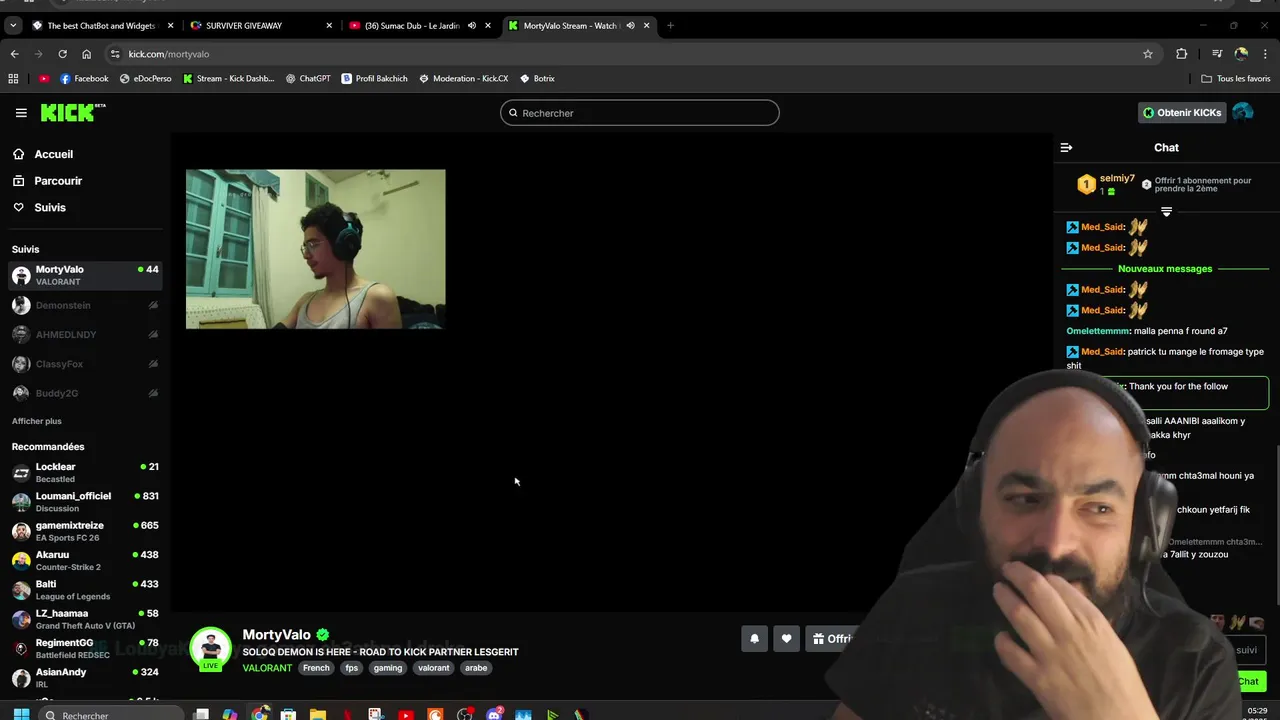Open the RegimentGG channel
Image resolution: width=1280 pixels, height=720 pixels.
click(85, 648)
